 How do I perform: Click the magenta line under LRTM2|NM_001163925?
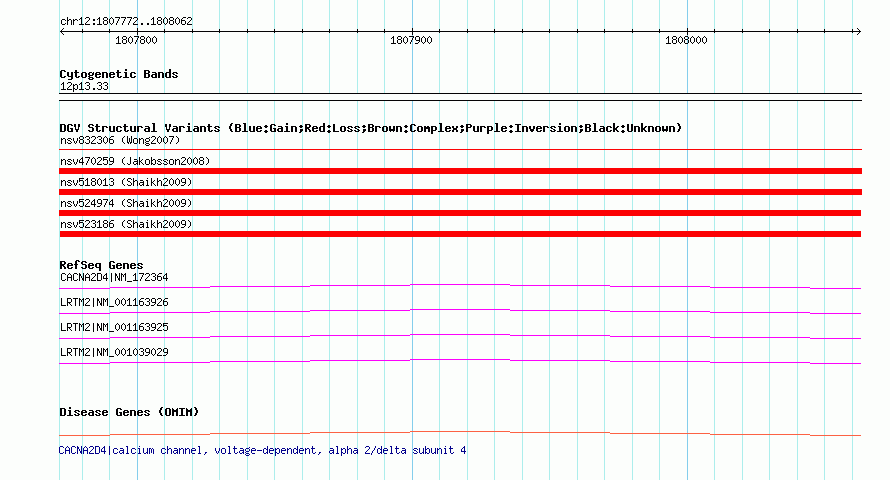tap(460, 336)
